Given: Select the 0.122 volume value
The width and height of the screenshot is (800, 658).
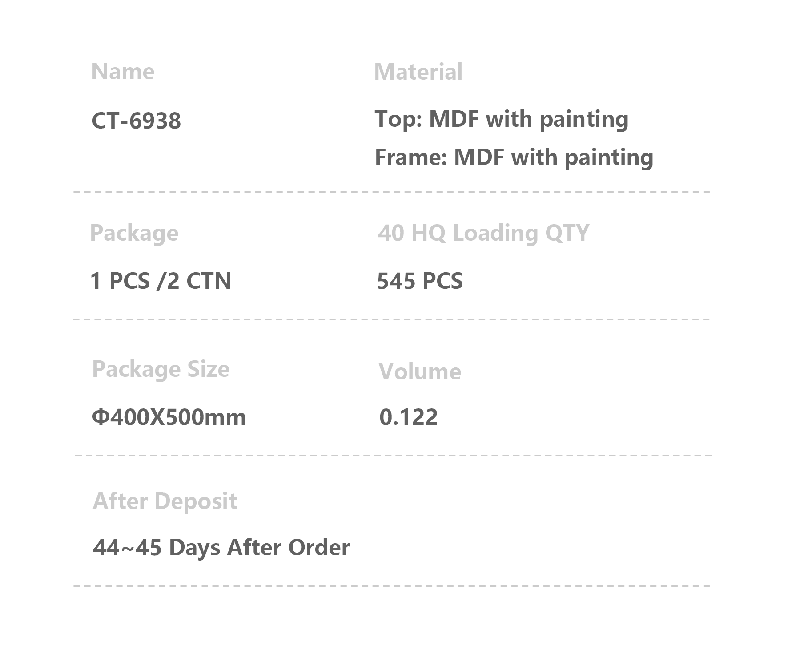Looking at the screenshot, I should [408, 416].
